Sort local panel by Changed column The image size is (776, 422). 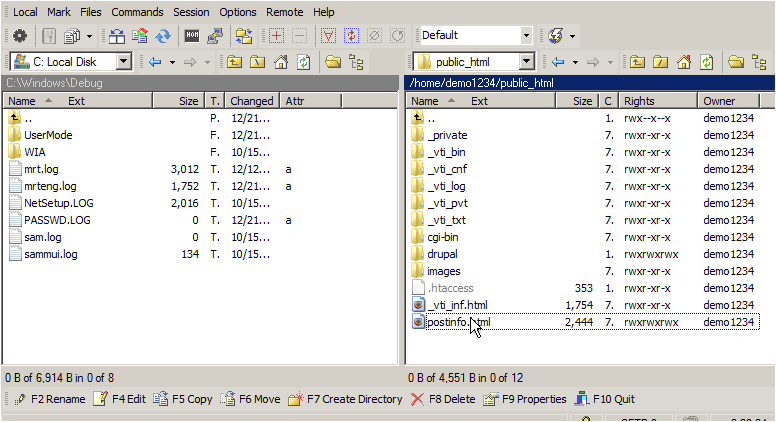[252, 101]
